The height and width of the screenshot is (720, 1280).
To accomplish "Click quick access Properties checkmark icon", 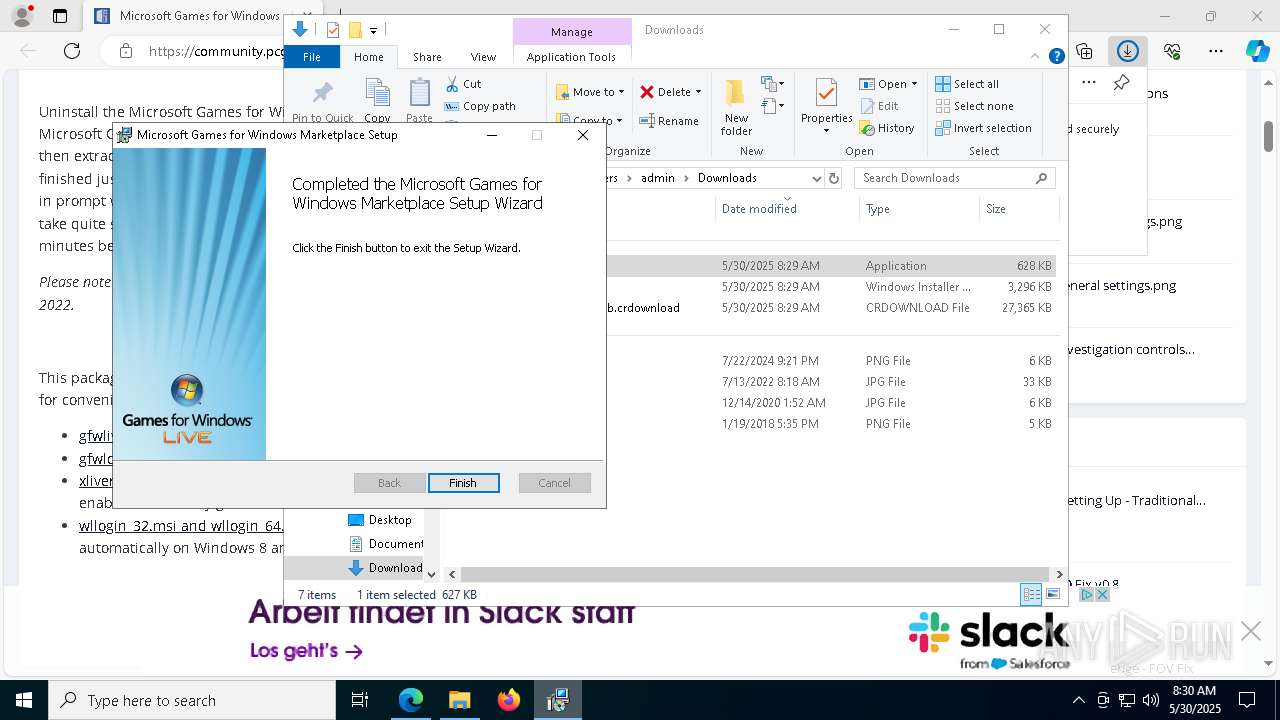I will 333,30.
